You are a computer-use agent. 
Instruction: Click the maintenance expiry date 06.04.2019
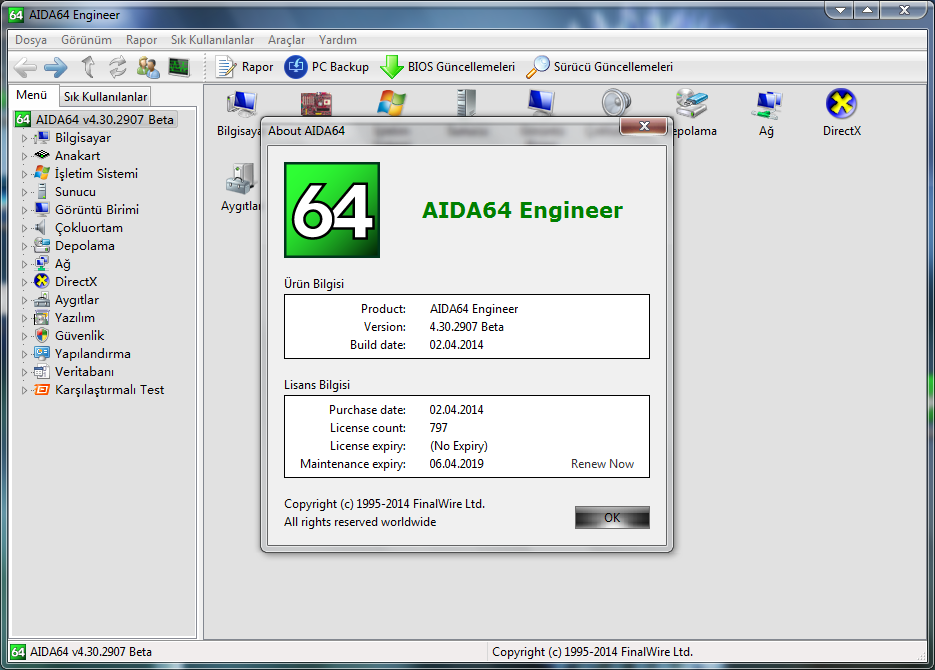456,464
